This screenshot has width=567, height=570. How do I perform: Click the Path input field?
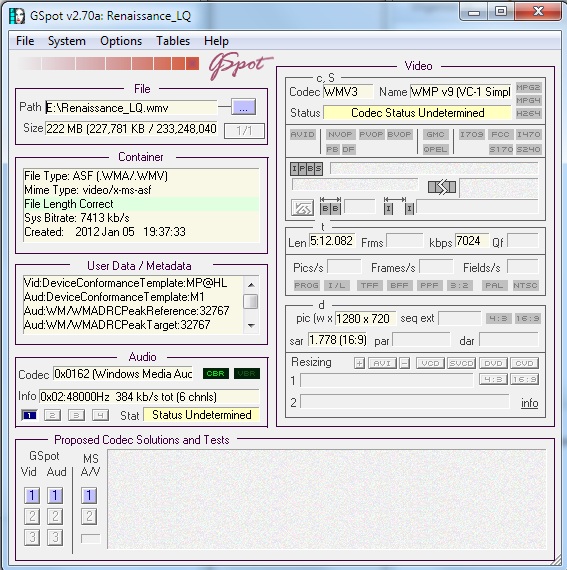(x=131, y=108)
